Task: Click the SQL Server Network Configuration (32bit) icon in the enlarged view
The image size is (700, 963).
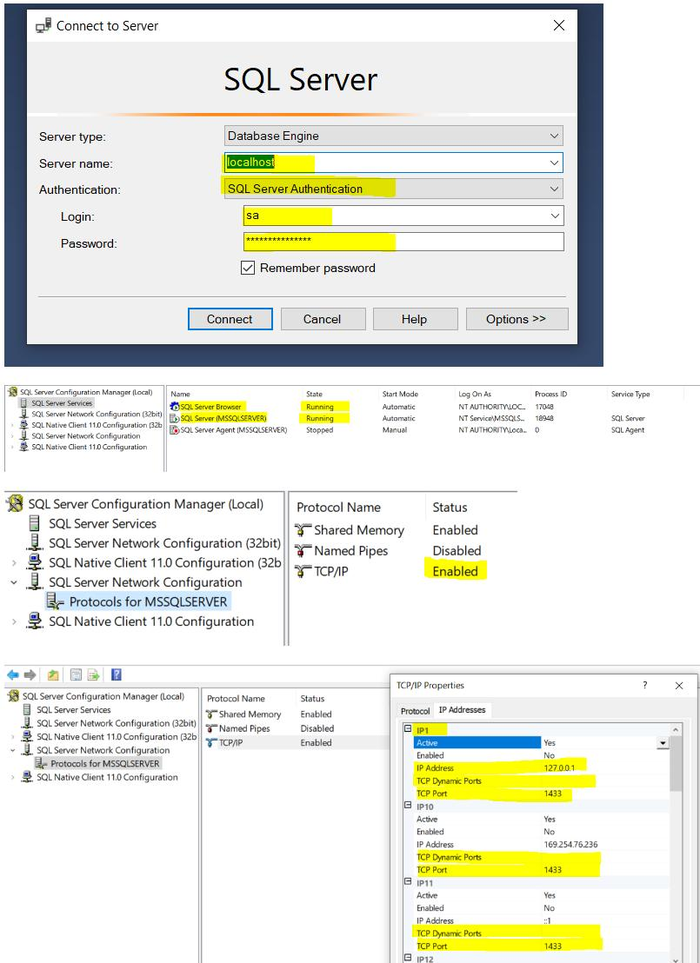Action: tap(35, 542)
